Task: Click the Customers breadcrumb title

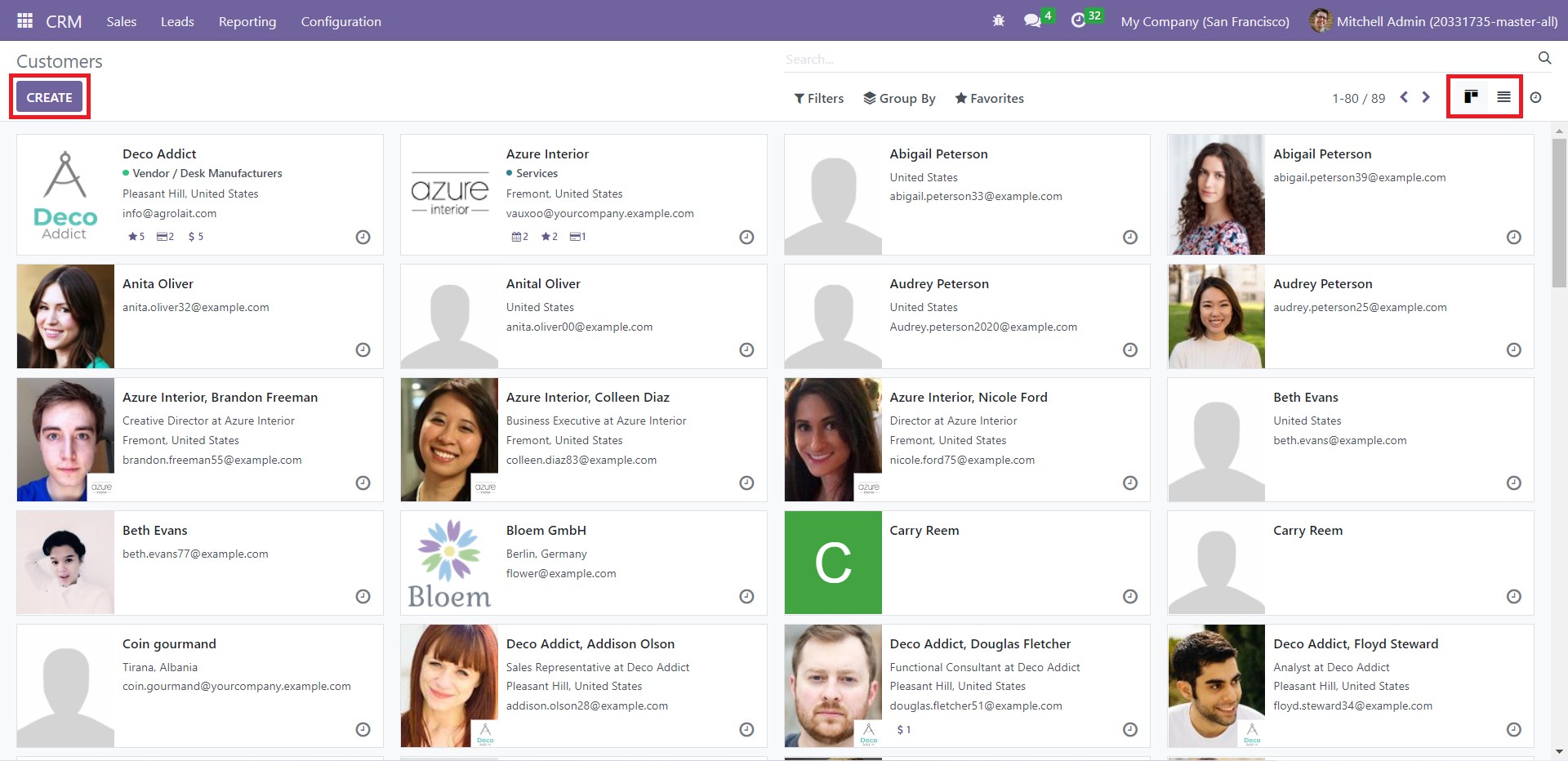Action: pyautogui.click(x=60, y=61)
